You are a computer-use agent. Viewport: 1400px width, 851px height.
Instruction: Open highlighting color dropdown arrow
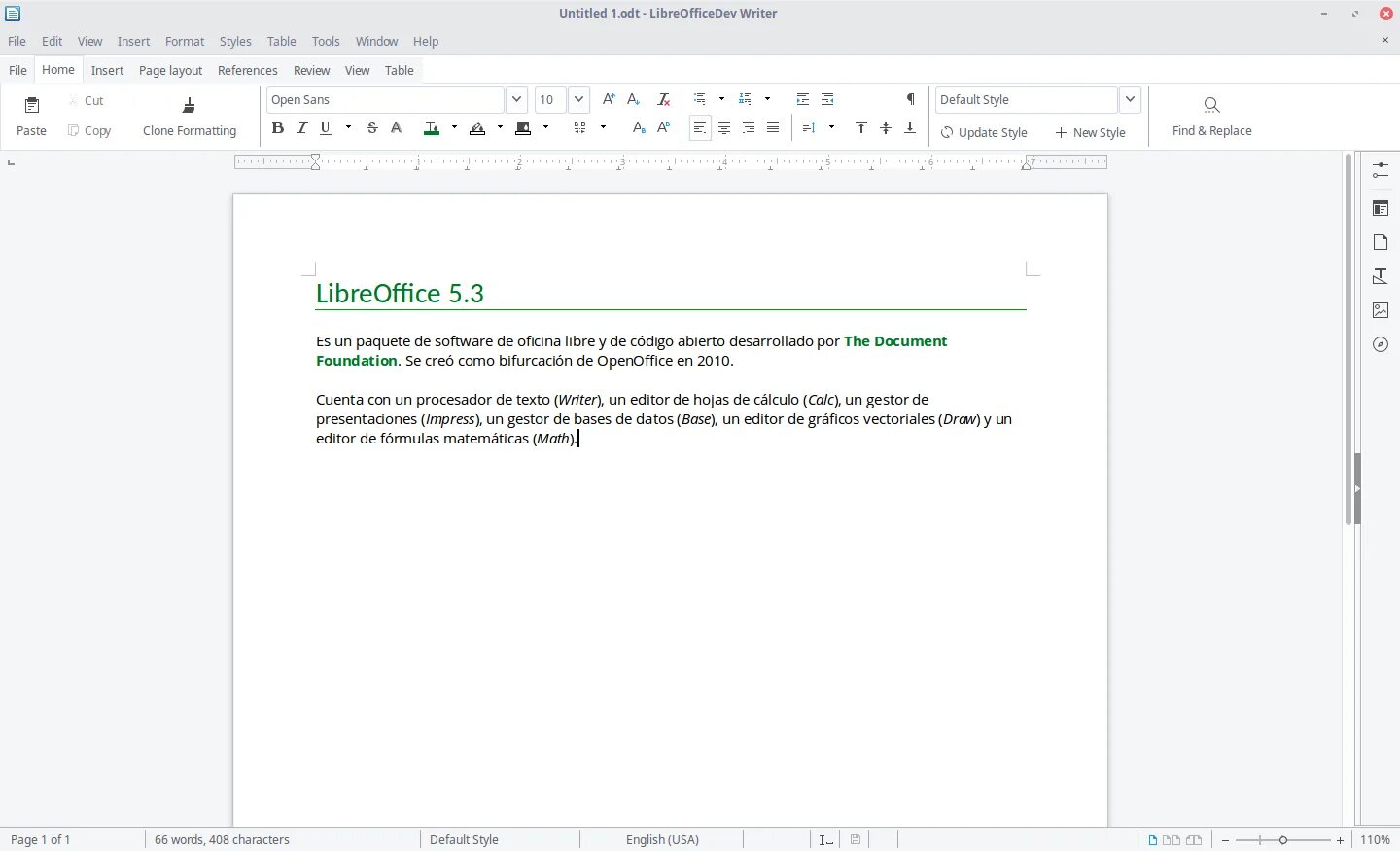tap(500, 128)
